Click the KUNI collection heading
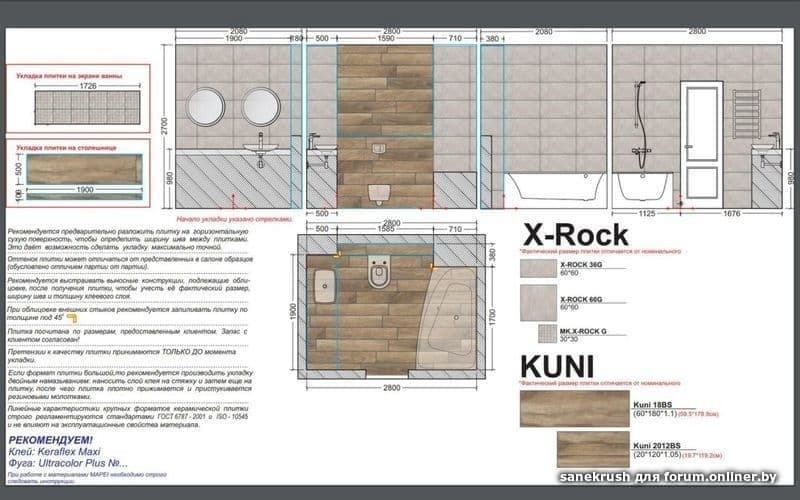This screenshot has height=500, width=800. 557,366
